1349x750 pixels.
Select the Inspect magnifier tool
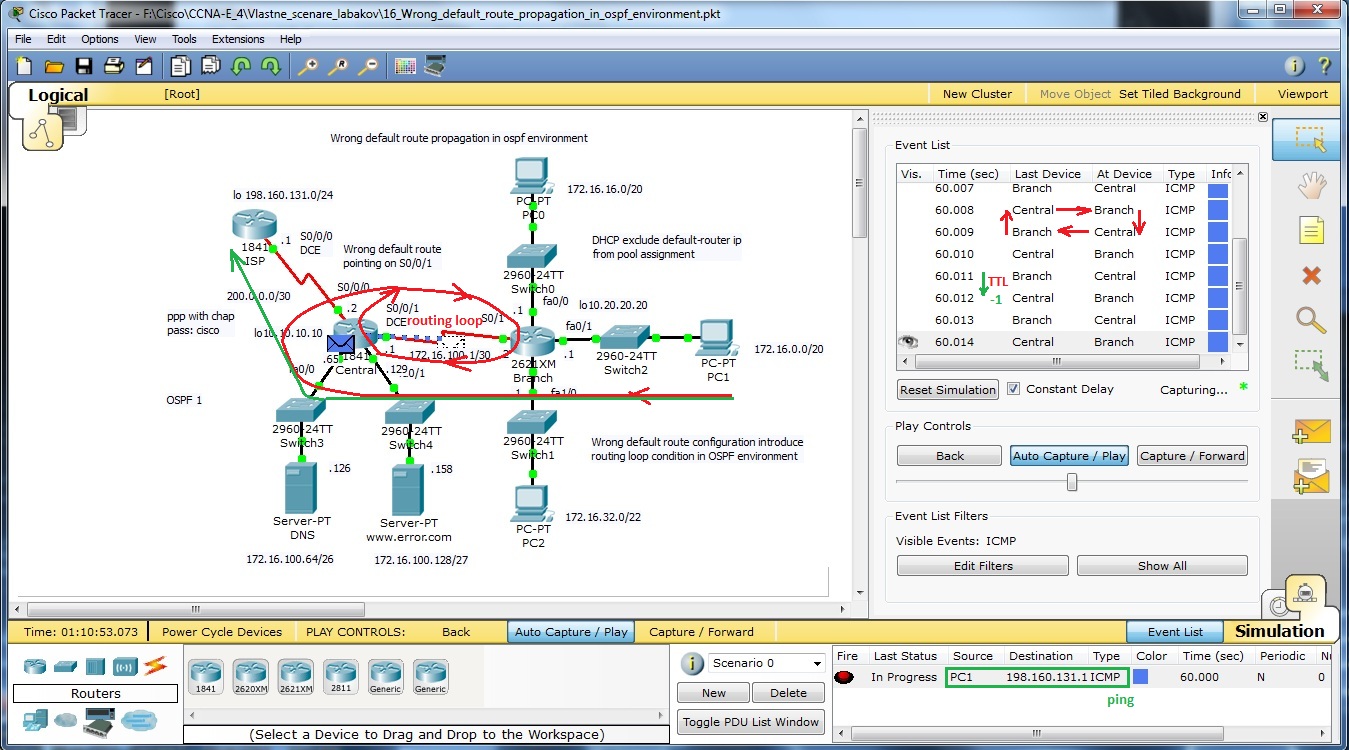point(1311,320)
